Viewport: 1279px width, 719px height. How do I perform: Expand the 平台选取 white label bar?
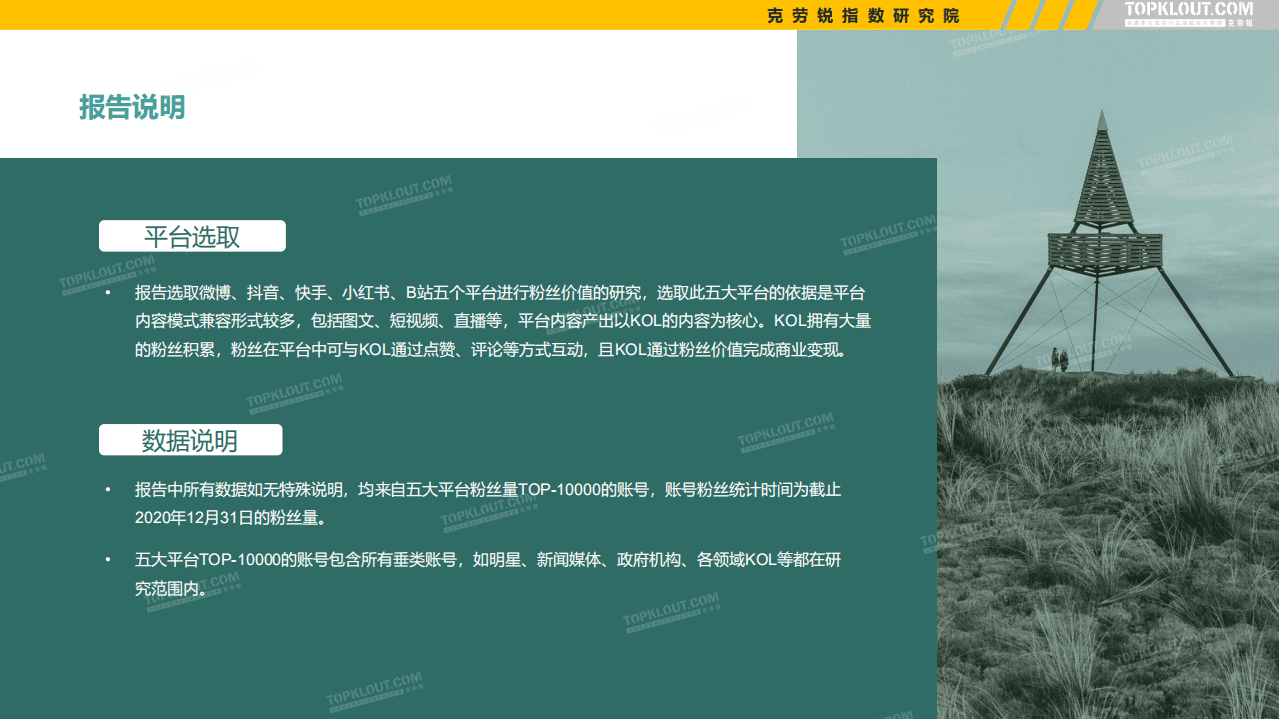click(x=191, y=235)
